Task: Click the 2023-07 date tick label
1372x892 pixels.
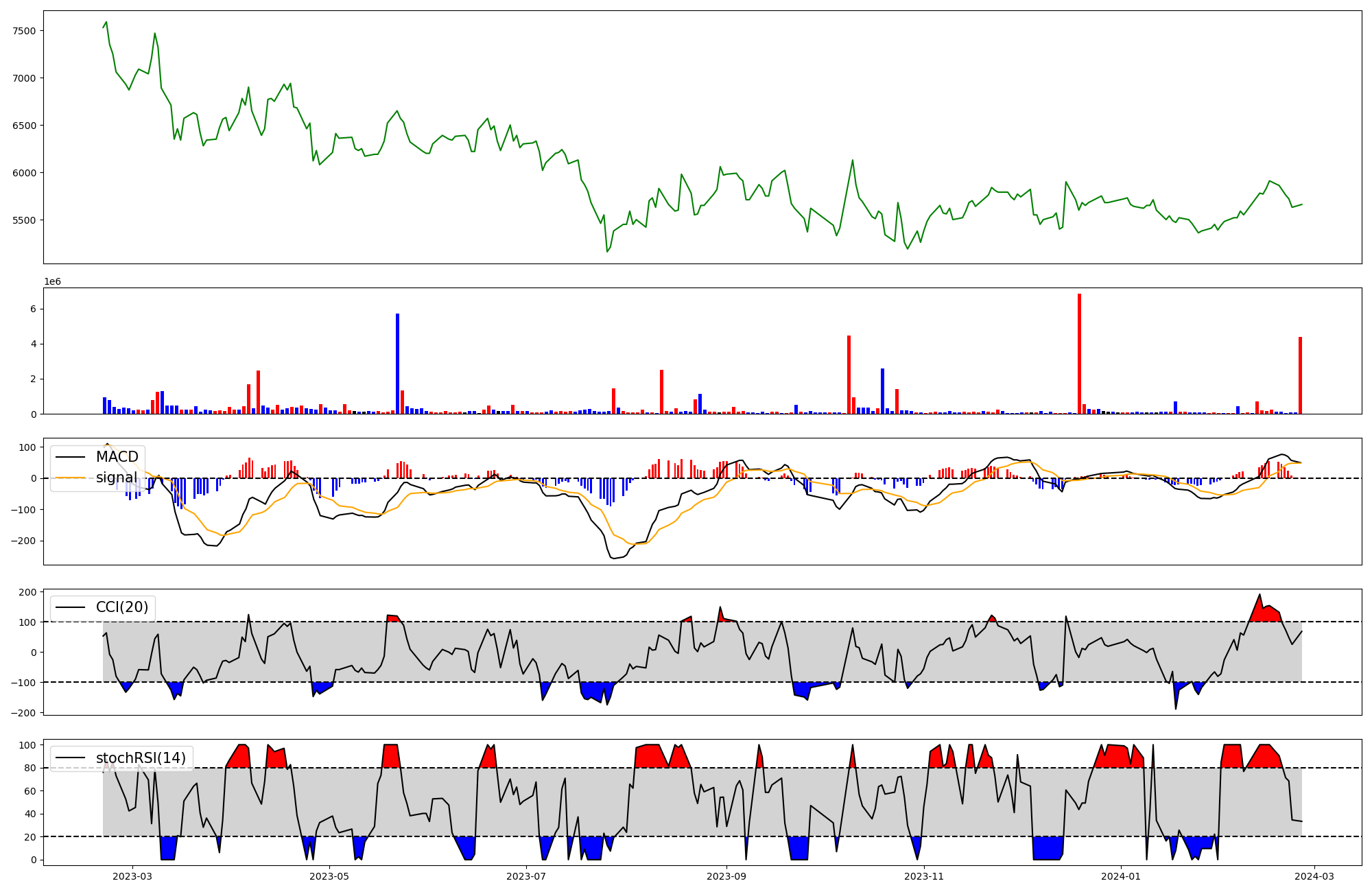Action: click(x=526, y=876)
